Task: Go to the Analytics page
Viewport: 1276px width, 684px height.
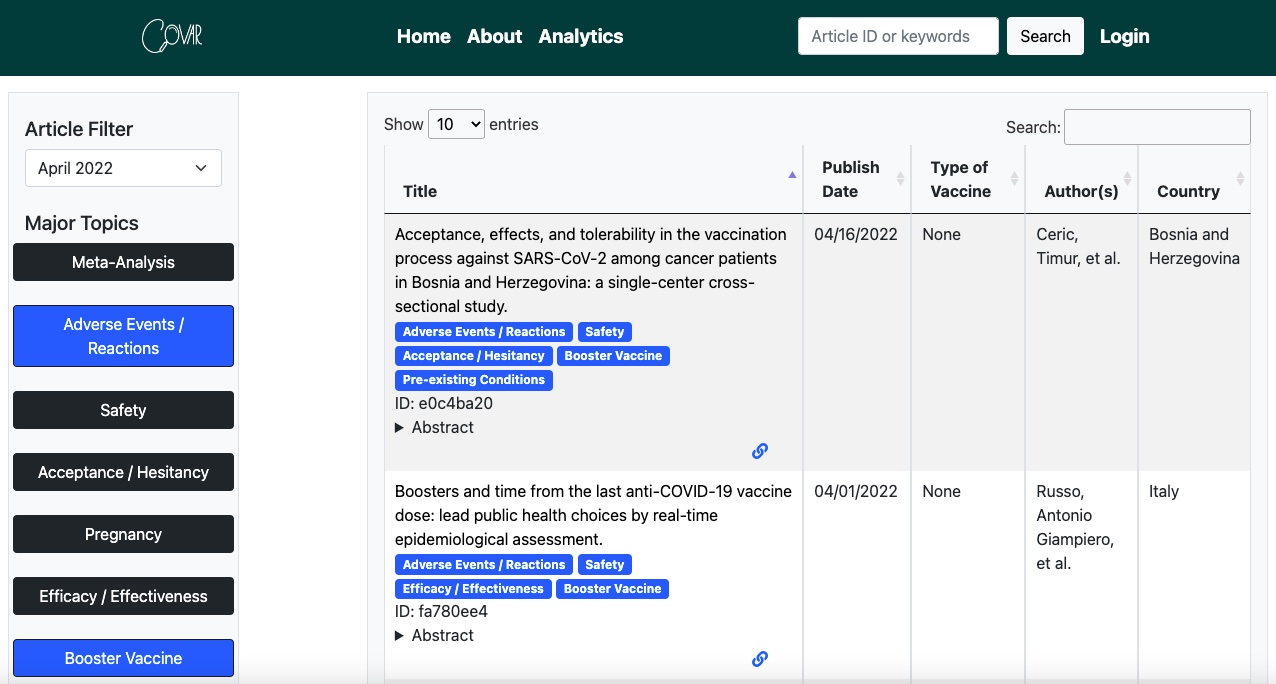Action: click(581, 36)
